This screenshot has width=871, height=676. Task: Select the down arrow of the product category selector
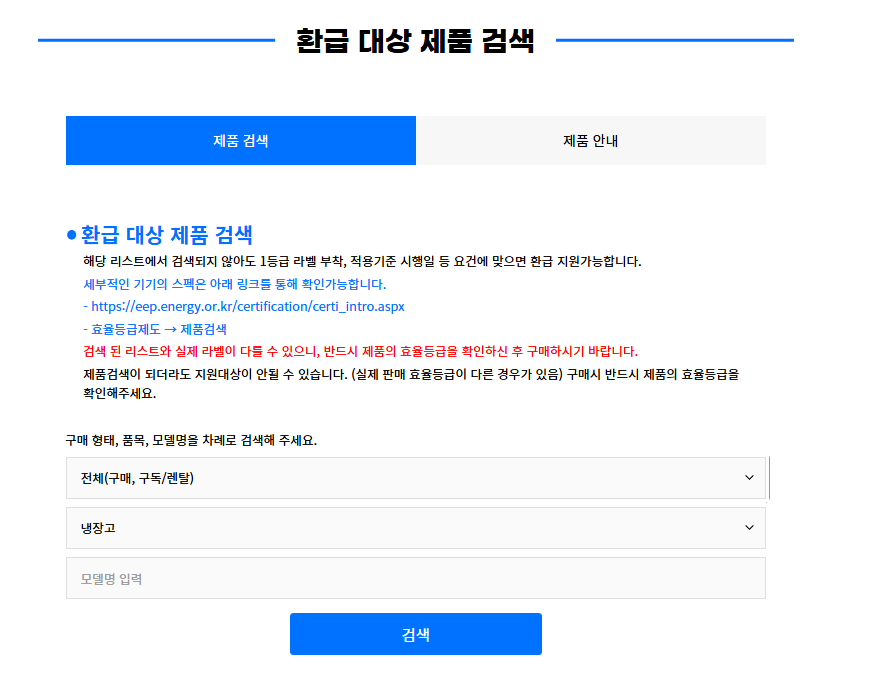point(750,528)
